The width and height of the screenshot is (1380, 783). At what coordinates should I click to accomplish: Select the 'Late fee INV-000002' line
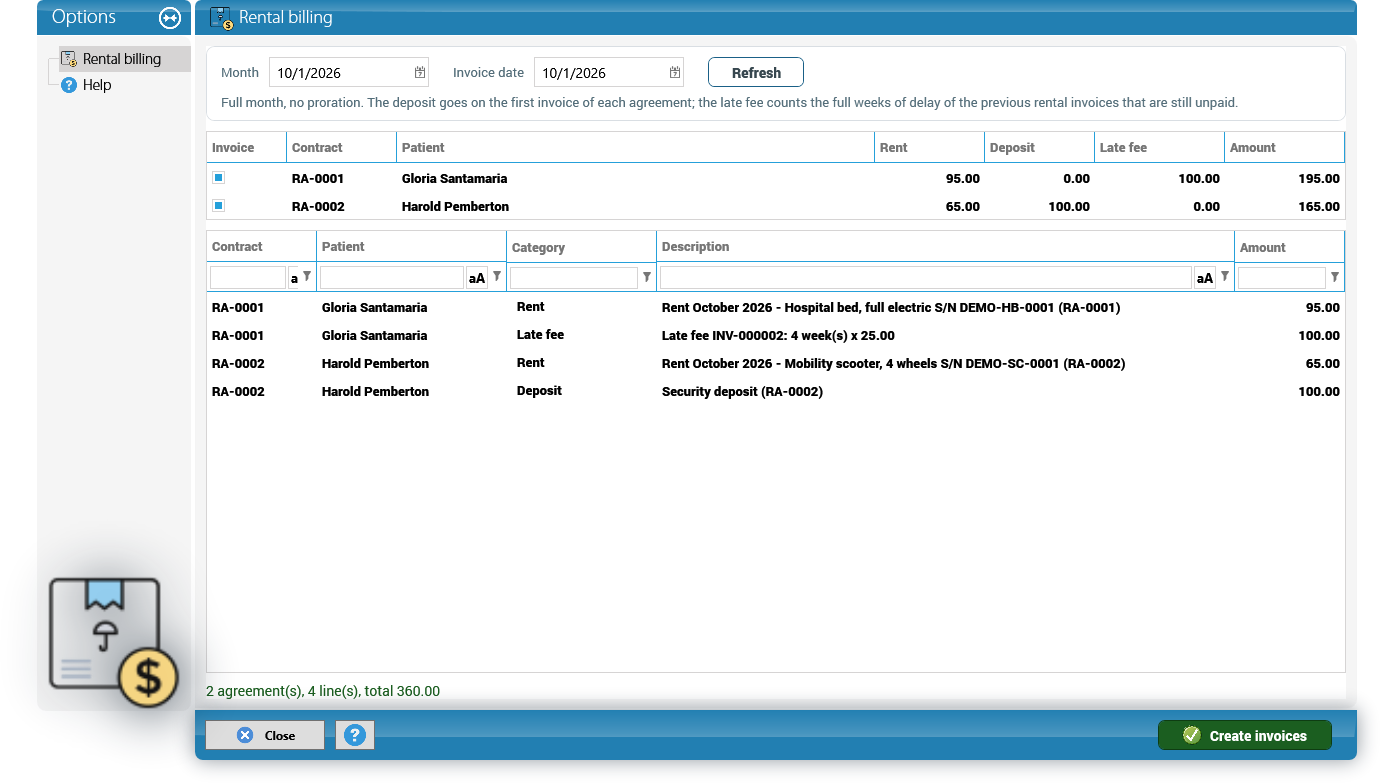click(775, 335)
